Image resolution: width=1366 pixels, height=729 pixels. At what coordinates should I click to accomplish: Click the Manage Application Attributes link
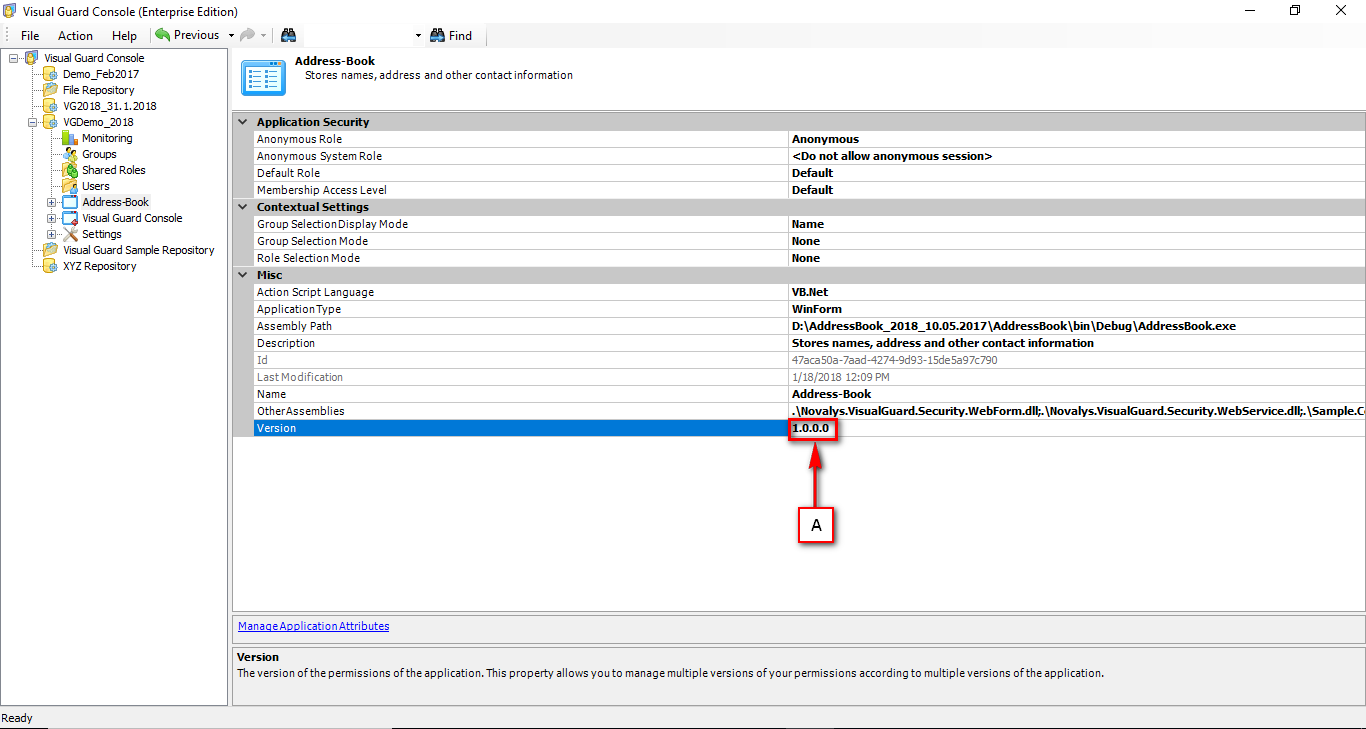313,626
